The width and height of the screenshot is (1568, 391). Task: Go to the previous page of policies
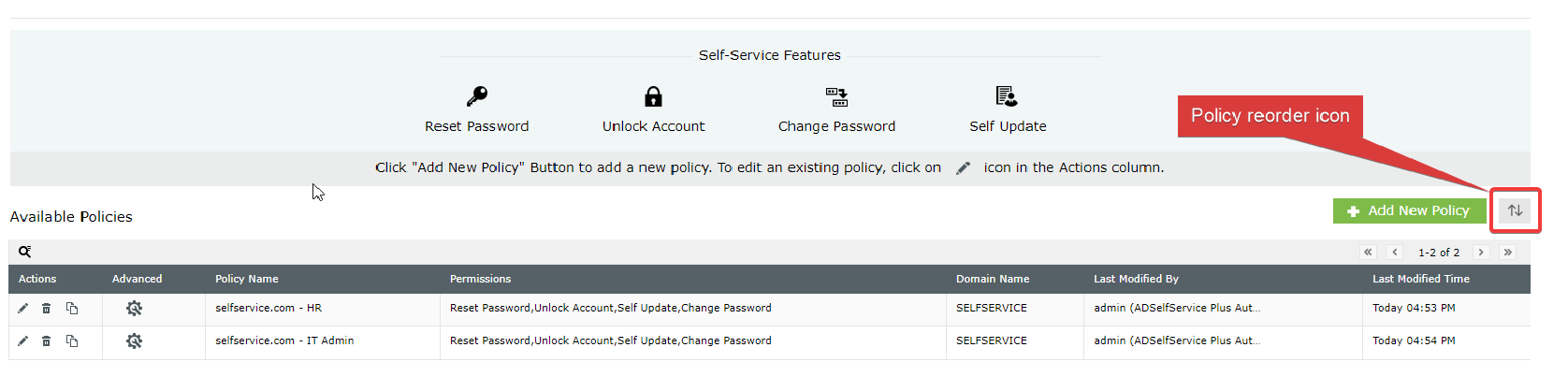coord(1395,253)
